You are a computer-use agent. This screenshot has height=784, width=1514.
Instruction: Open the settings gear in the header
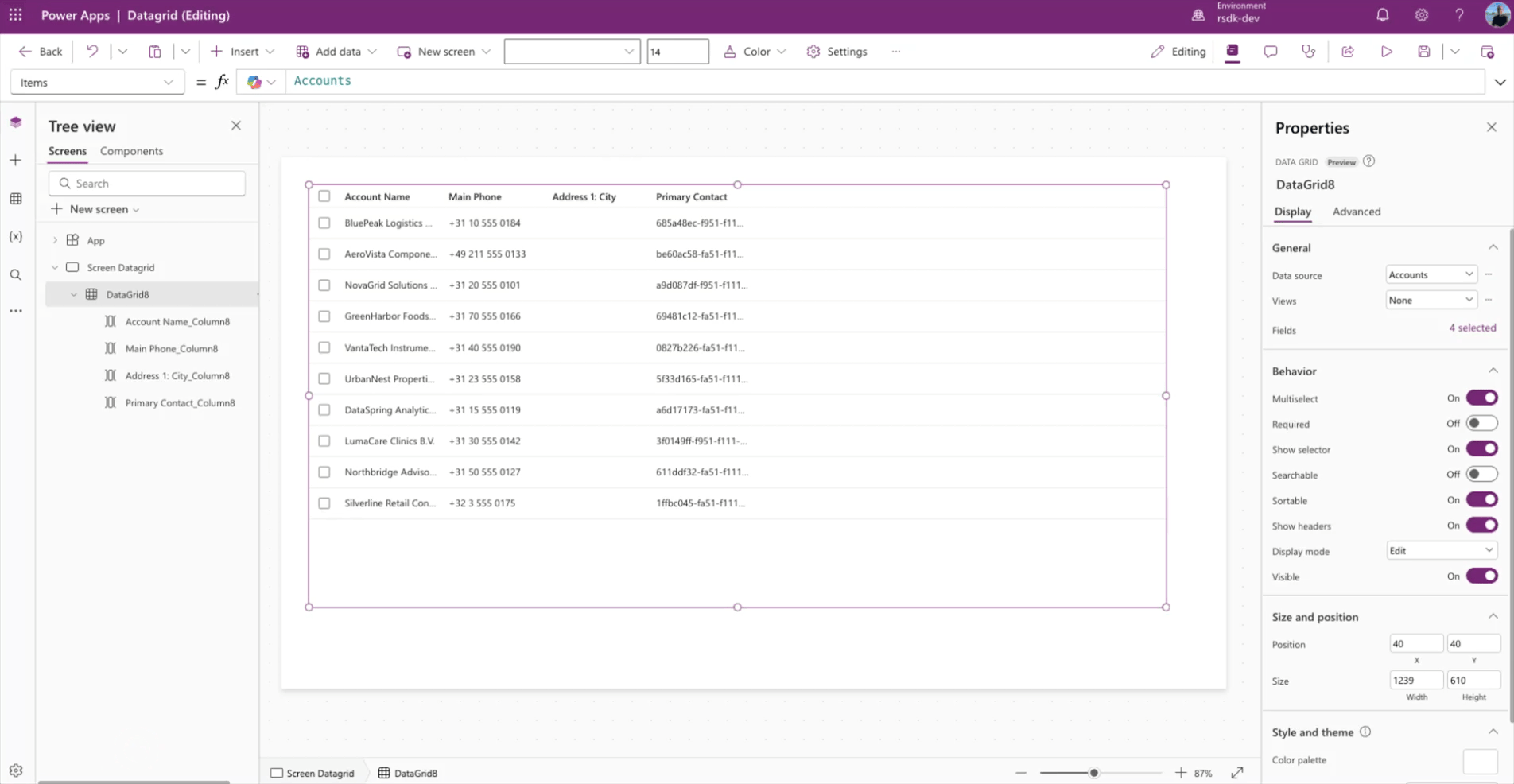point(1422,15)
